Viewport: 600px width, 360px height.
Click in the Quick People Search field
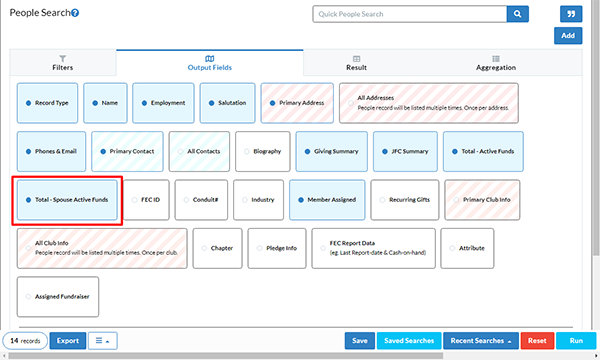click(409, 14)
